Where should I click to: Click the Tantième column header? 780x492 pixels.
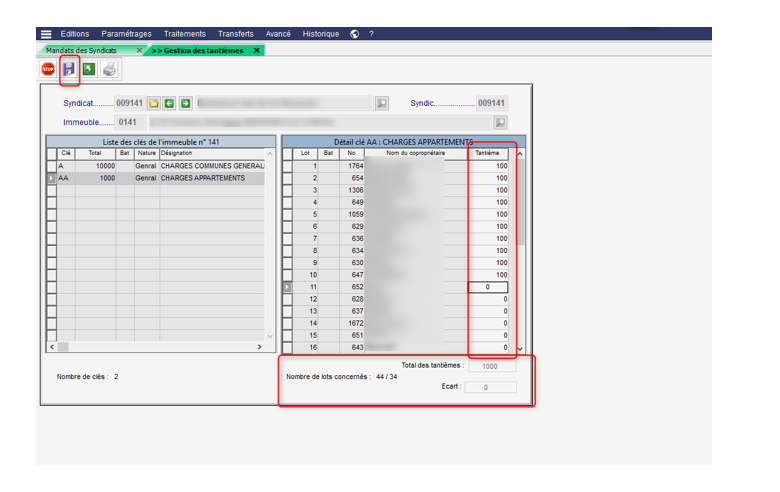pos(487,153)
